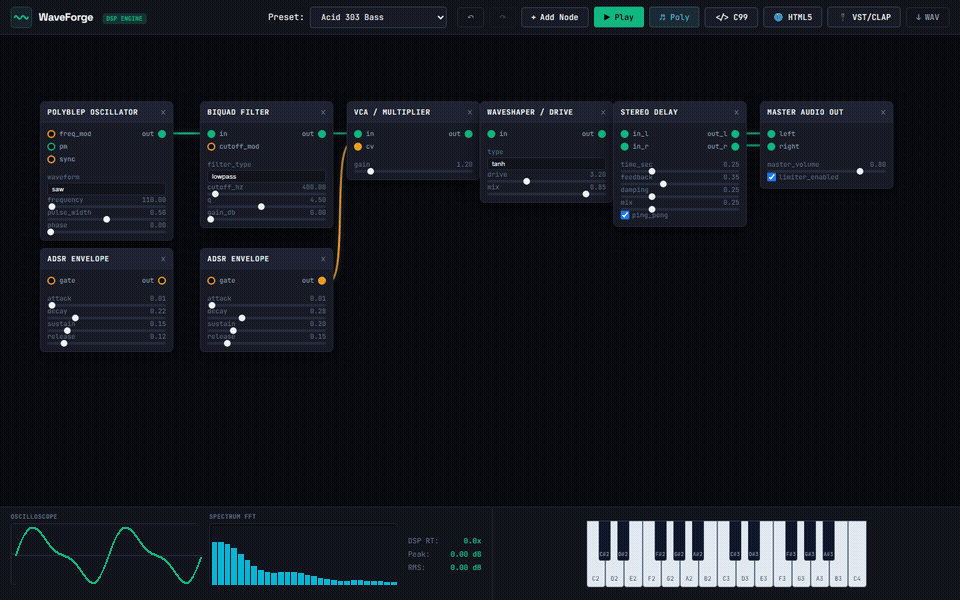
Task: Click the Waveshaper in port
Action: point(491,134)
